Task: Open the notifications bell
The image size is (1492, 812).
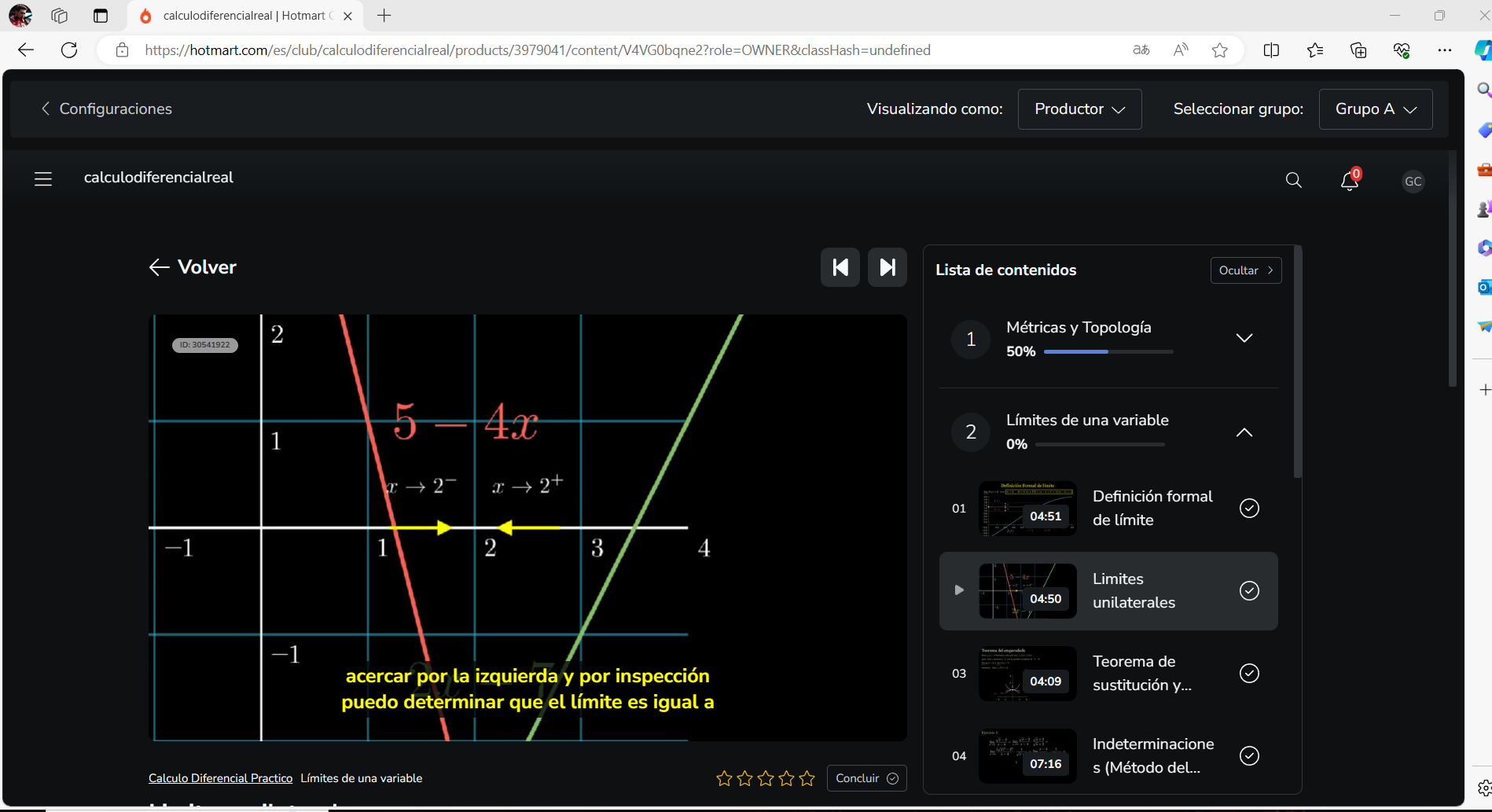Action: coord(1350,181)
